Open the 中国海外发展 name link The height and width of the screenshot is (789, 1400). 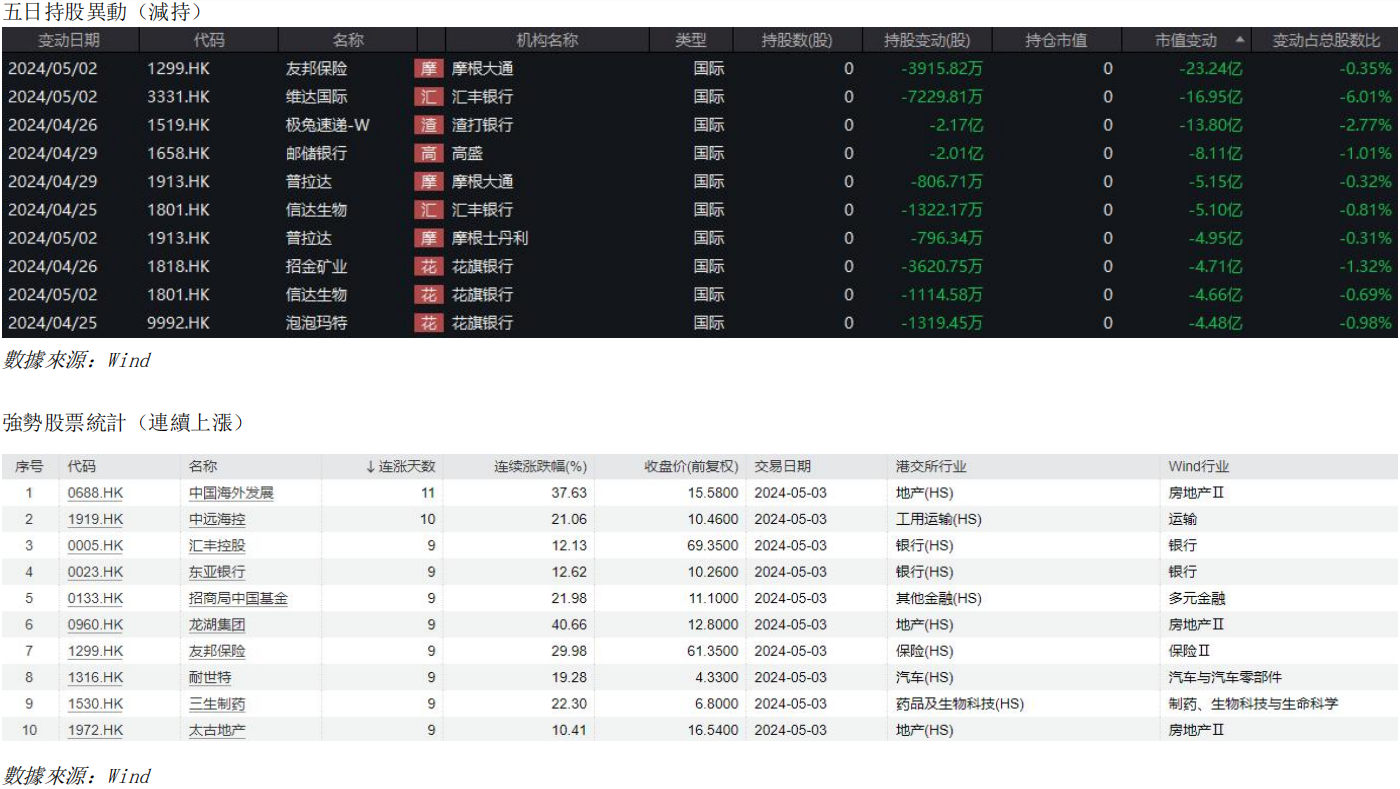click(x=231, y=493)
